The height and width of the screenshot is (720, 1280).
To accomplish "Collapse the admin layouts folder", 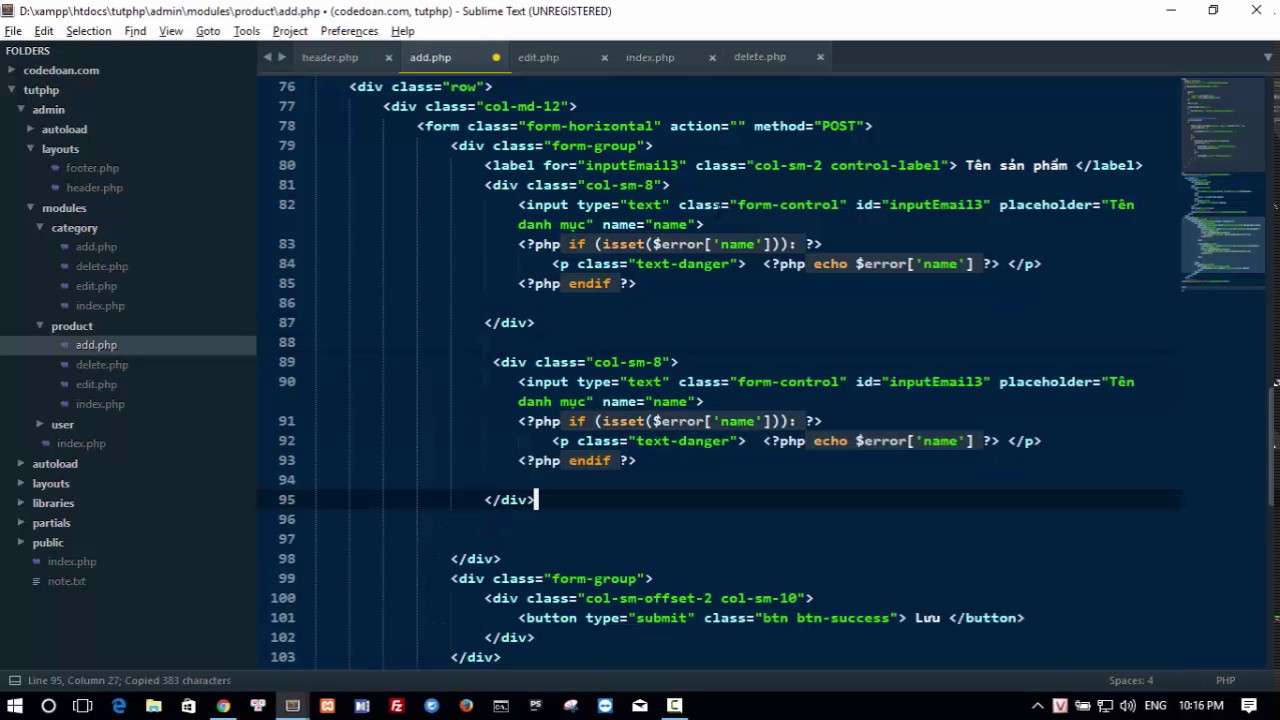I will tap(31, 149).
